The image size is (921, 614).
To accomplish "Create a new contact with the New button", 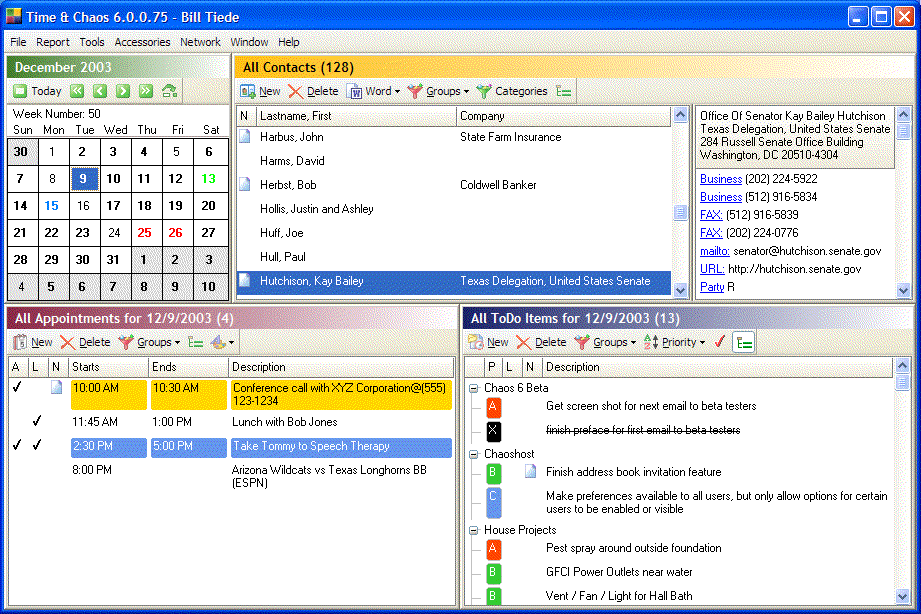I will tap(260, 91).
